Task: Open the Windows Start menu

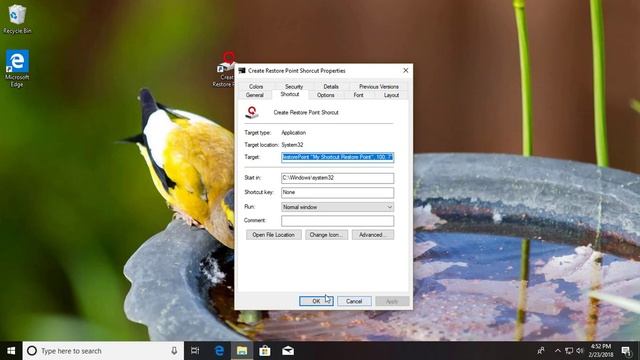Action: click(x=11, y=351)
